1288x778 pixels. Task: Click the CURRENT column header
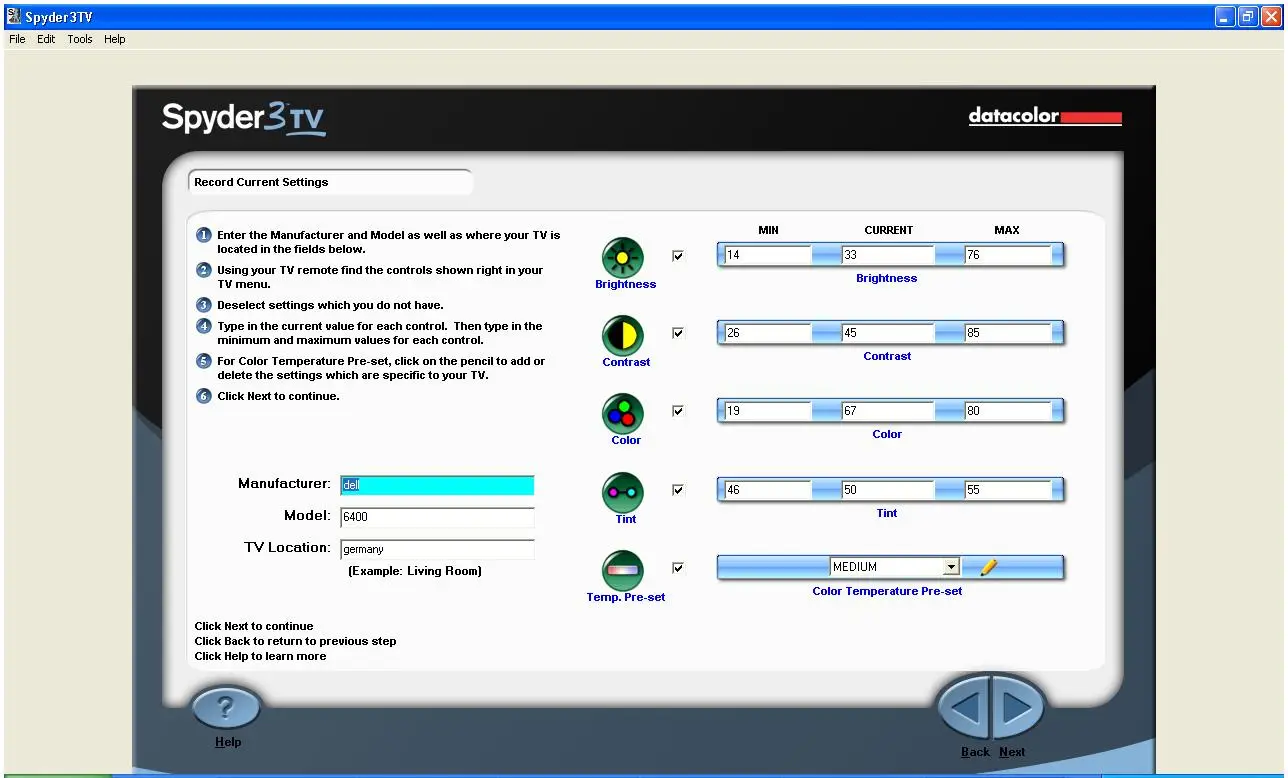(889, 230)
